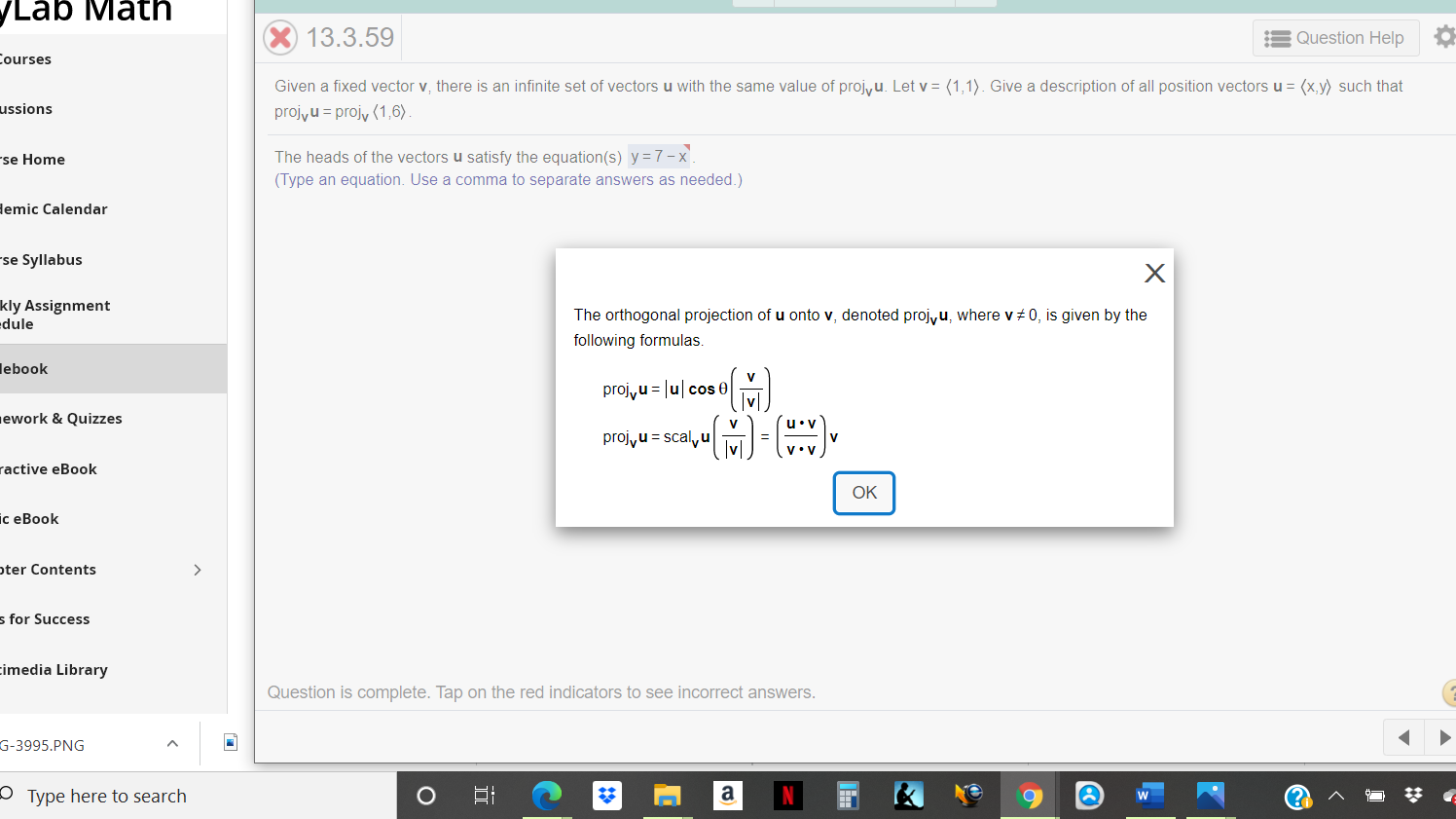Expand download options for IMG-3995.PNG

tap(172, 744)
